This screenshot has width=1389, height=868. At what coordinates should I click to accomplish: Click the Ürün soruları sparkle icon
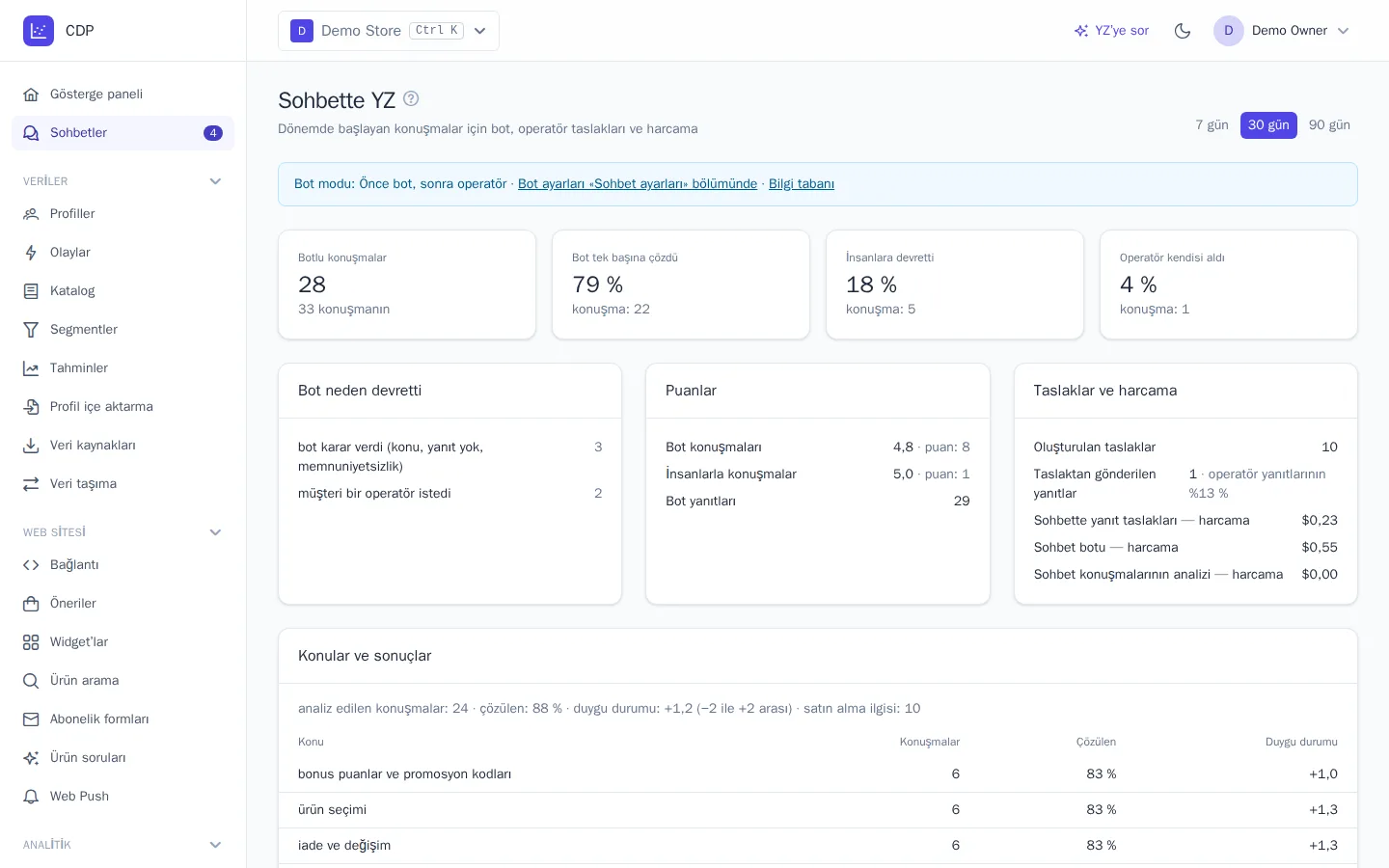point(31,758)
